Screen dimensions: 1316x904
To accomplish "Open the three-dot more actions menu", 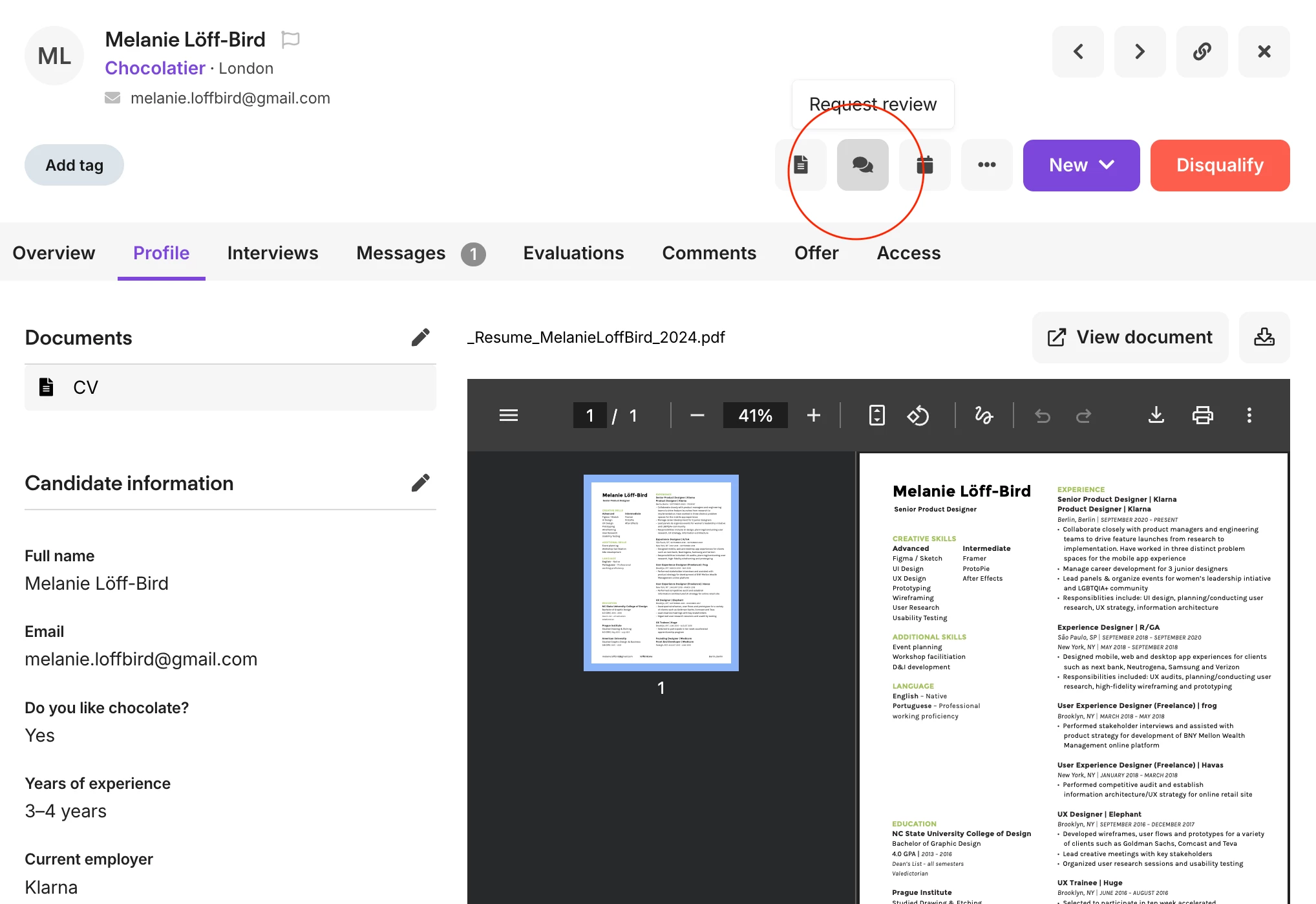I will coord(986,165).
